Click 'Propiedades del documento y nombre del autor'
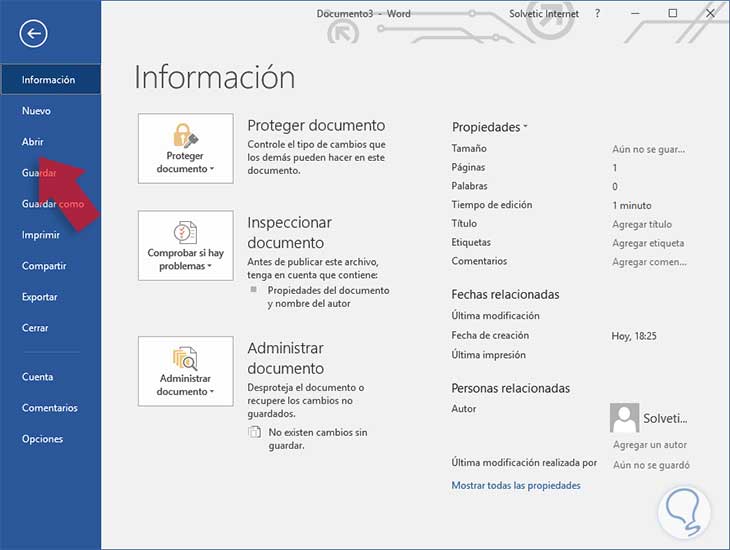This screenshot has width=730, height=550. [328, 297]
